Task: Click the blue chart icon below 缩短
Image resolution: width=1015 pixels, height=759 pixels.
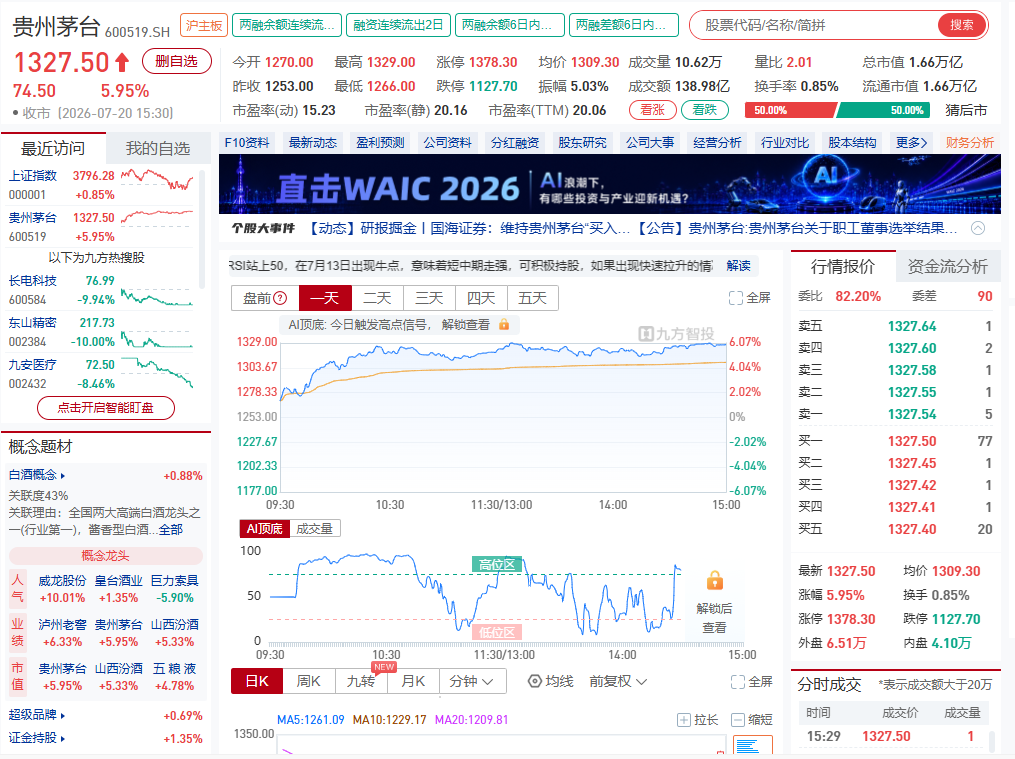Action: pyautogui.click(x=753, y=745)
